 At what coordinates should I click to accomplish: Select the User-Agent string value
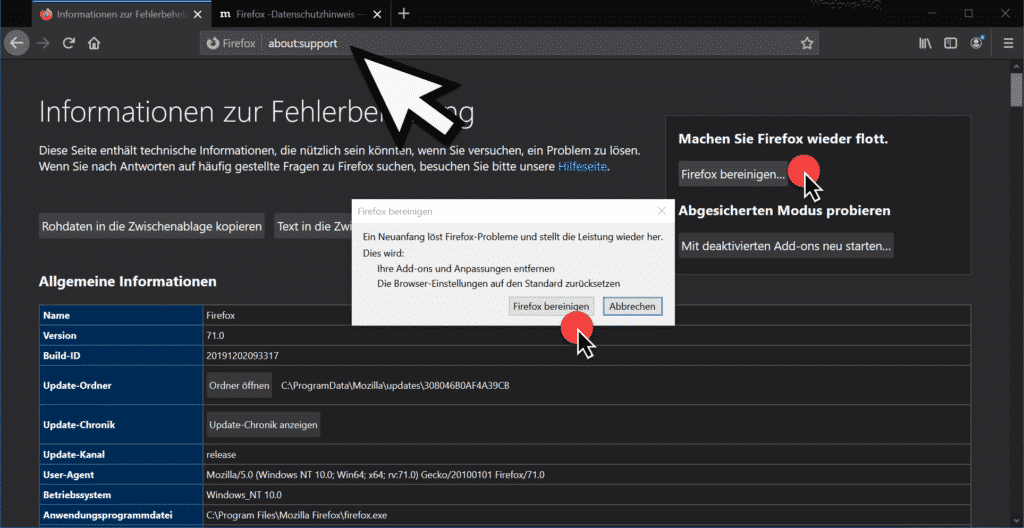375,474
